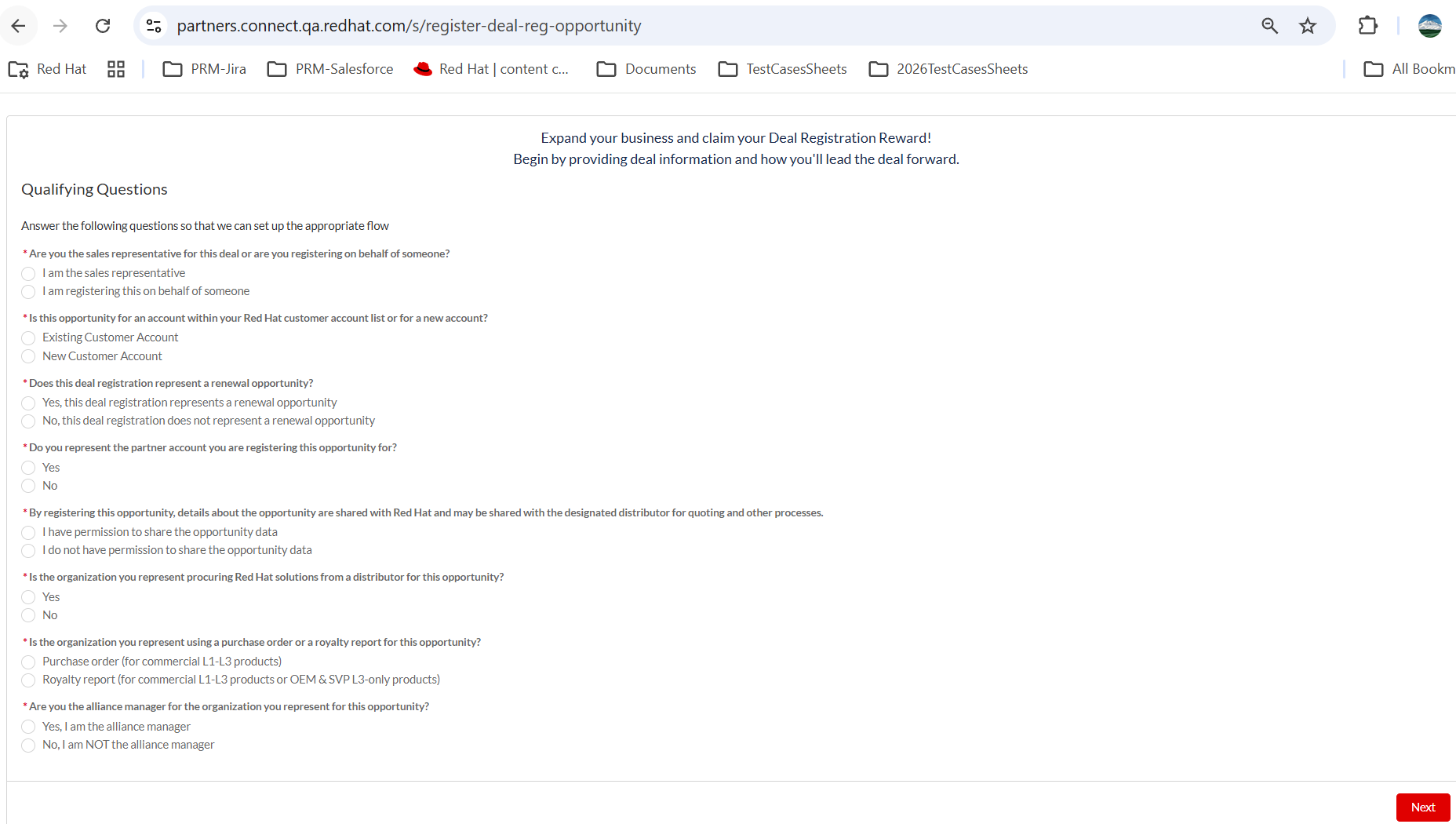
Task: Click the customer account list question label
Action: click(x=258, y=318)
